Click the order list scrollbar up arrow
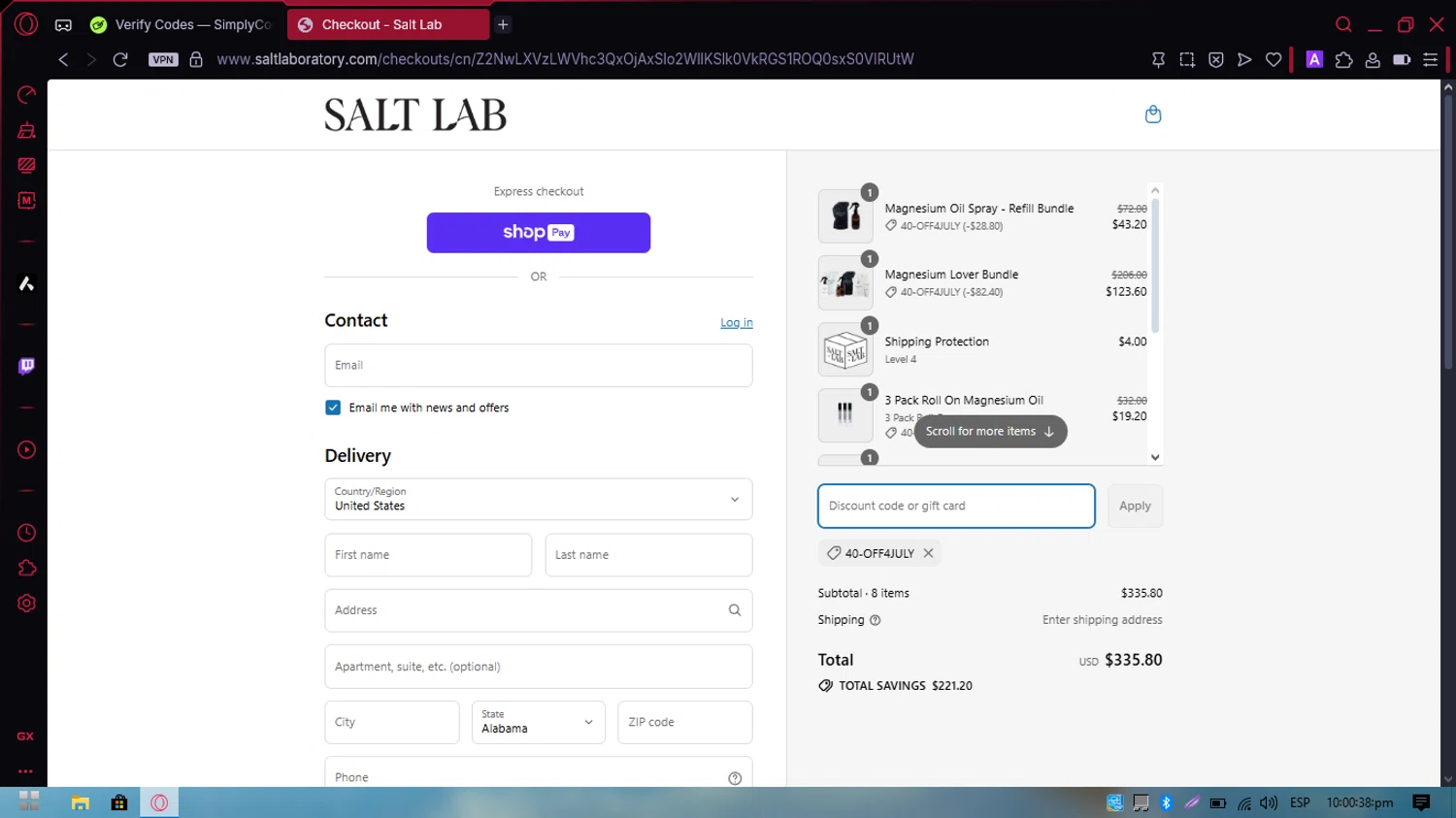This screenshot has height=818, width=1456. [x=1155, y=190]
